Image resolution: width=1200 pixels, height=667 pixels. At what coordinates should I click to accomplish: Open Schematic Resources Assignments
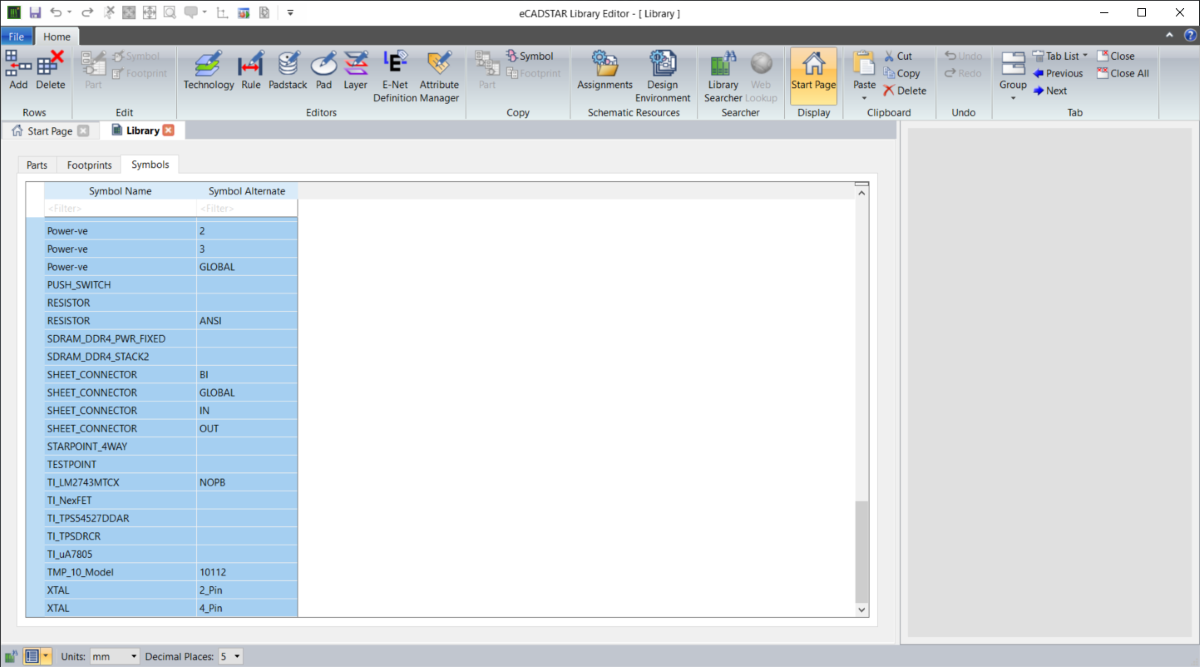coord(605,70)
